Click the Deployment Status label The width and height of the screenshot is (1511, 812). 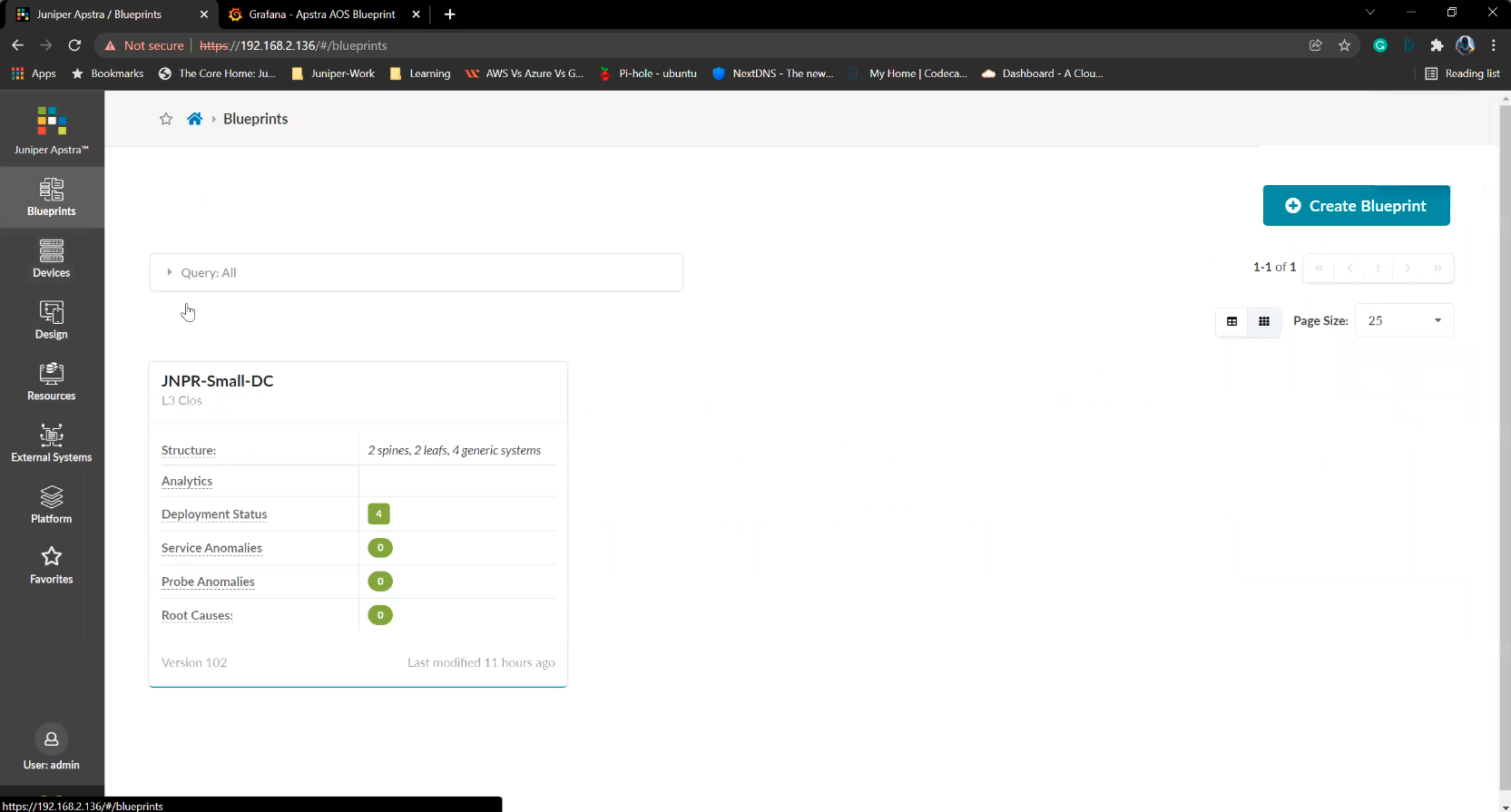click(x=214, y=514)
